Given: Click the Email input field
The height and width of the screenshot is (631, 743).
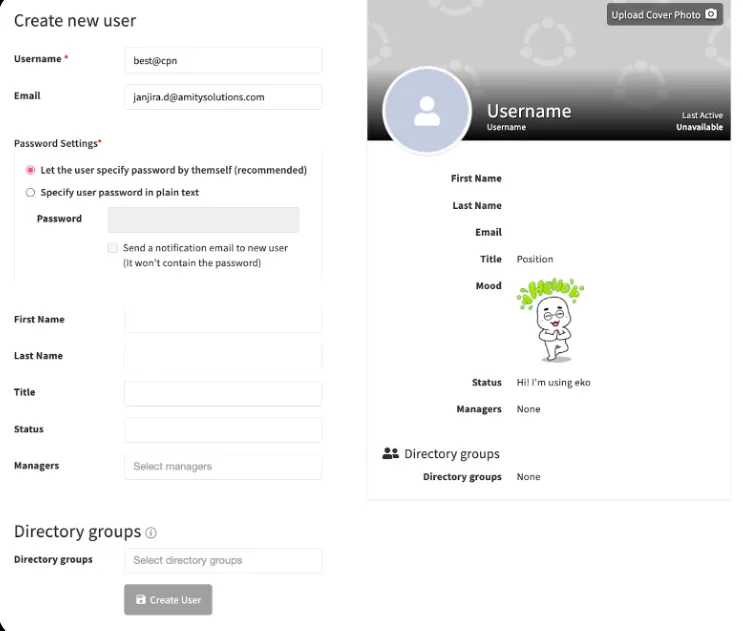Looking at the screenshot, I should click(223, 97).
